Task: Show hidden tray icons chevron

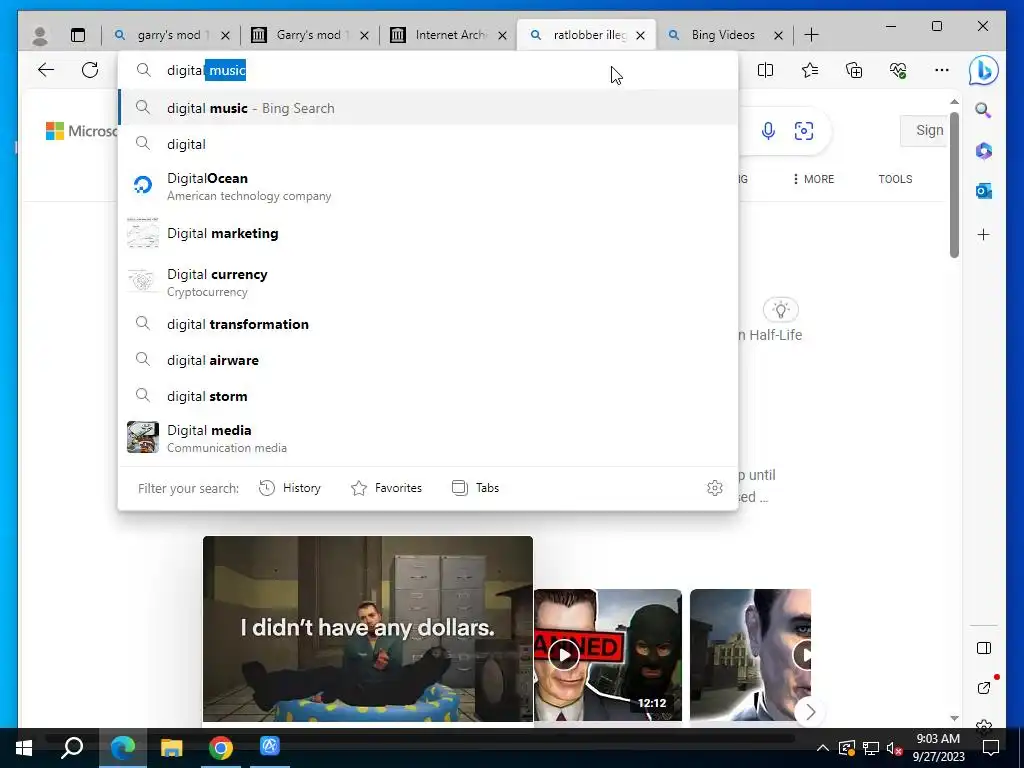Action: pos(822,748)
